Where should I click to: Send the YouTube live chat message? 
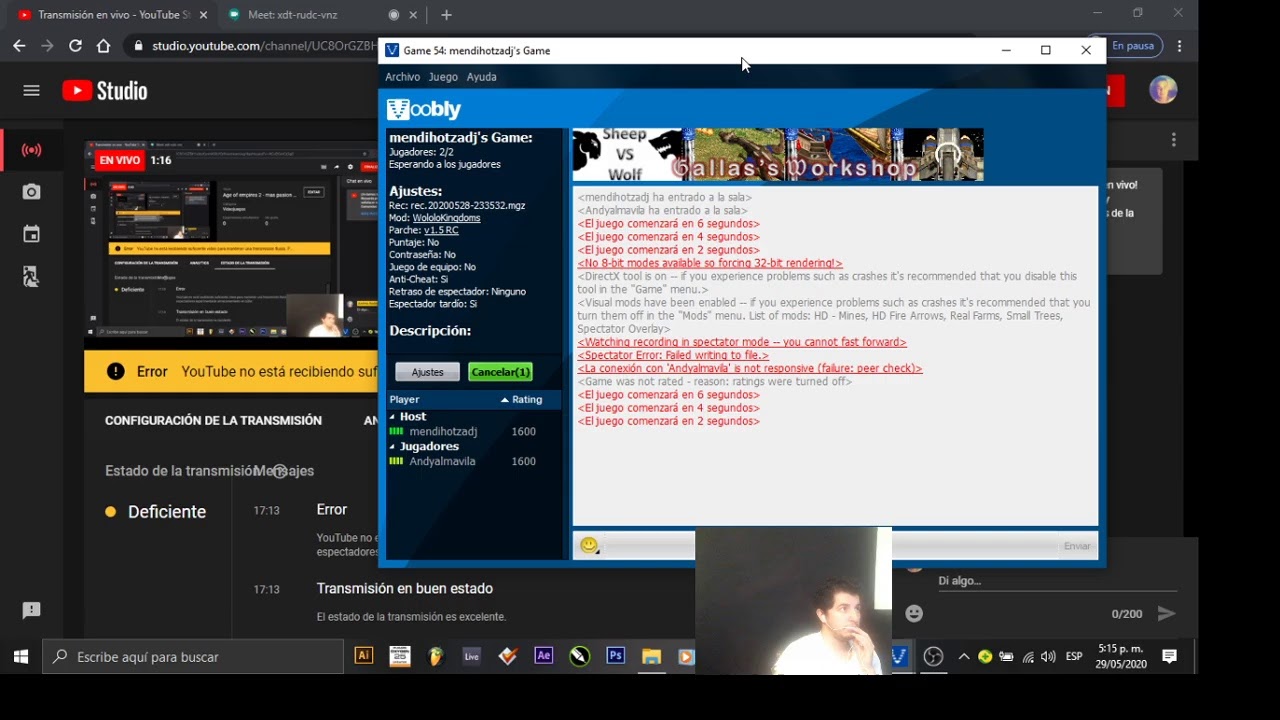pos(1166,613)
